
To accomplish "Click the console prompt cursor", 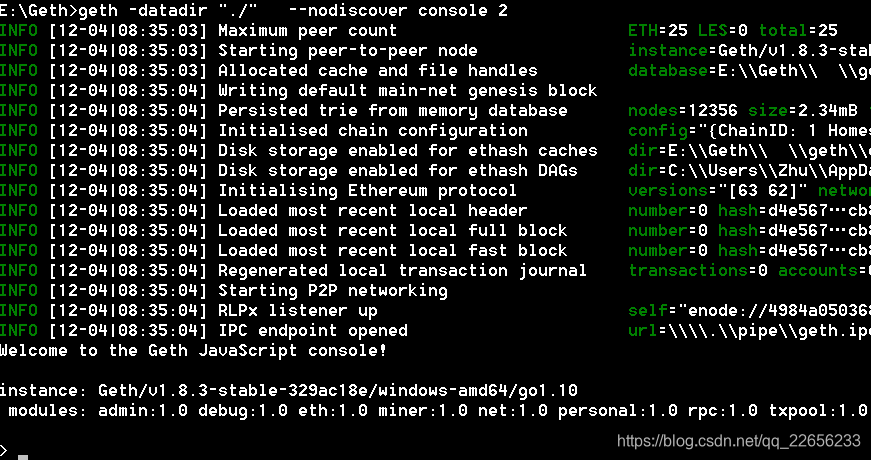I will tap(23, 457).
